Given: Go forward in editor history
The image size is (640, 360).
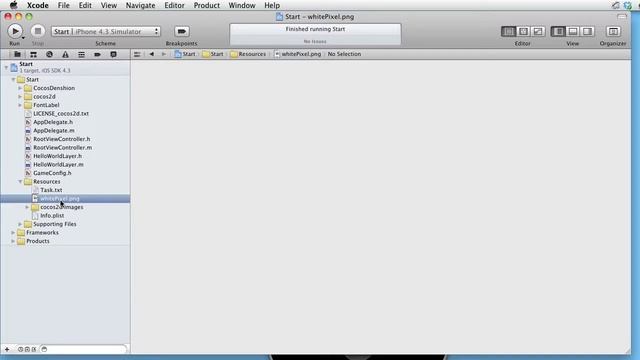Looking at the screenshot, I should coord(164,54).
